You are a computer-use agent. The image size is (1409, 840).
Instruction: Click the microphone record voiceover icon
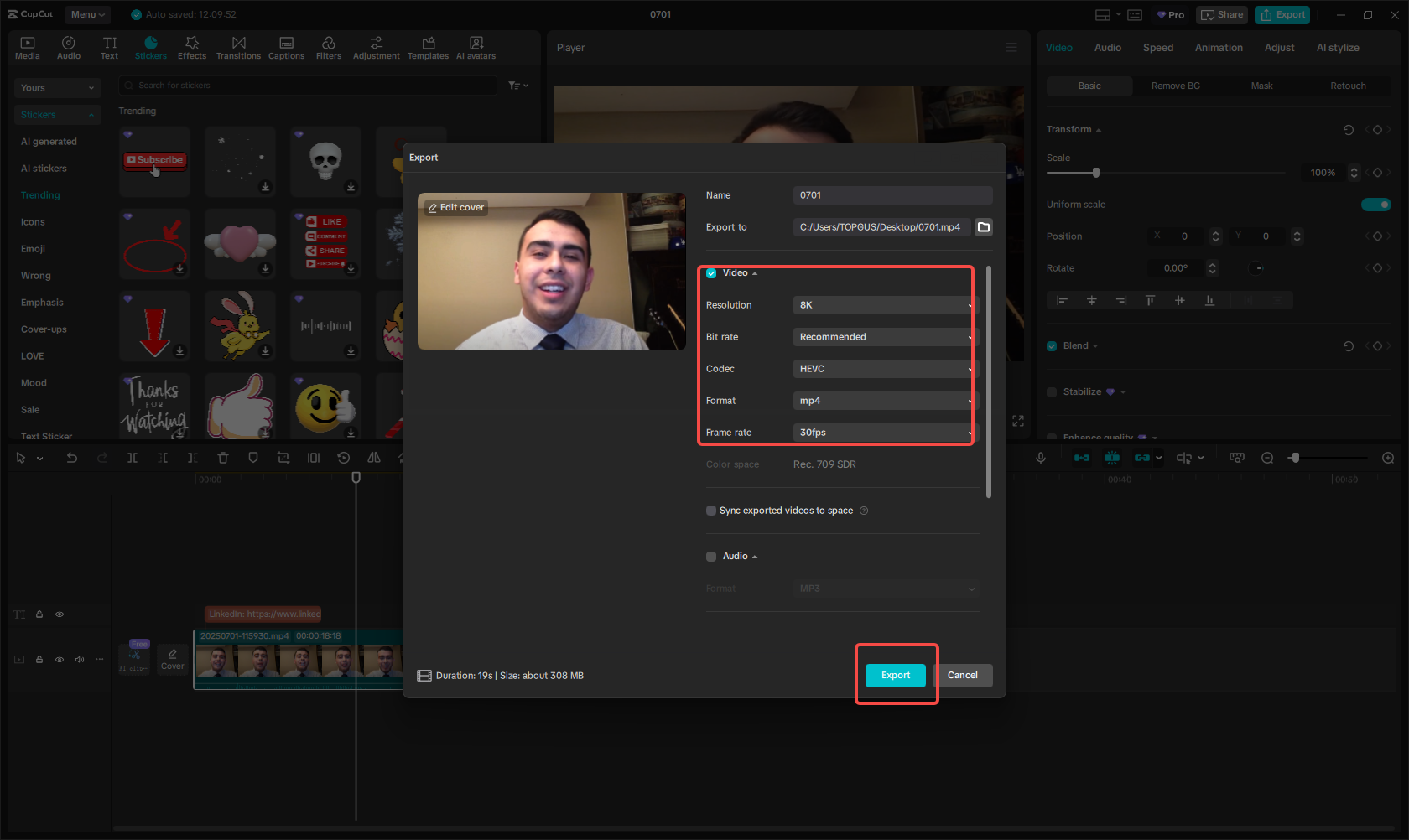[1041, 458]
